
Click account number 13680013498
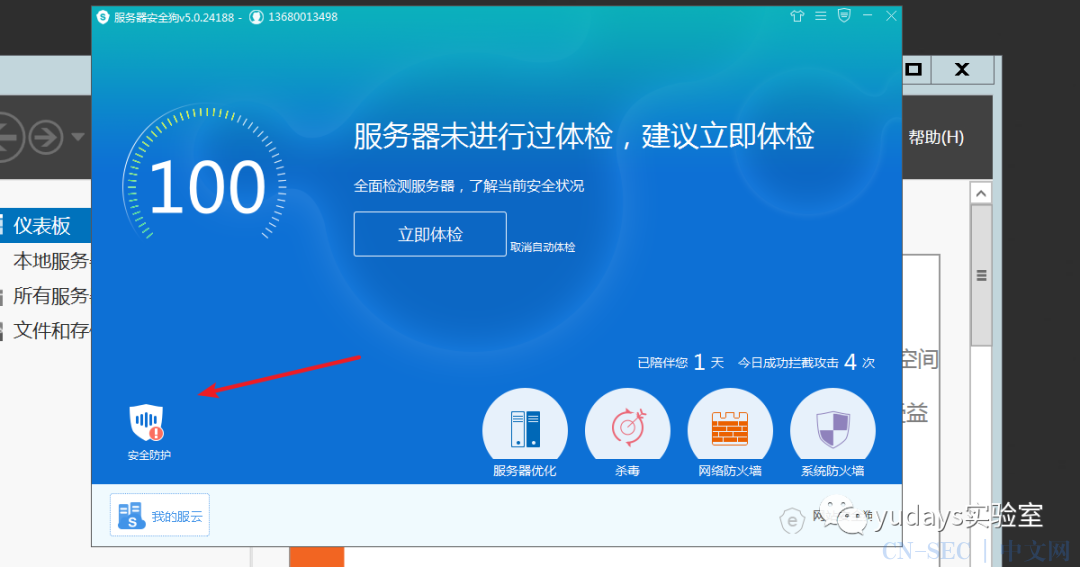point(303,17)
